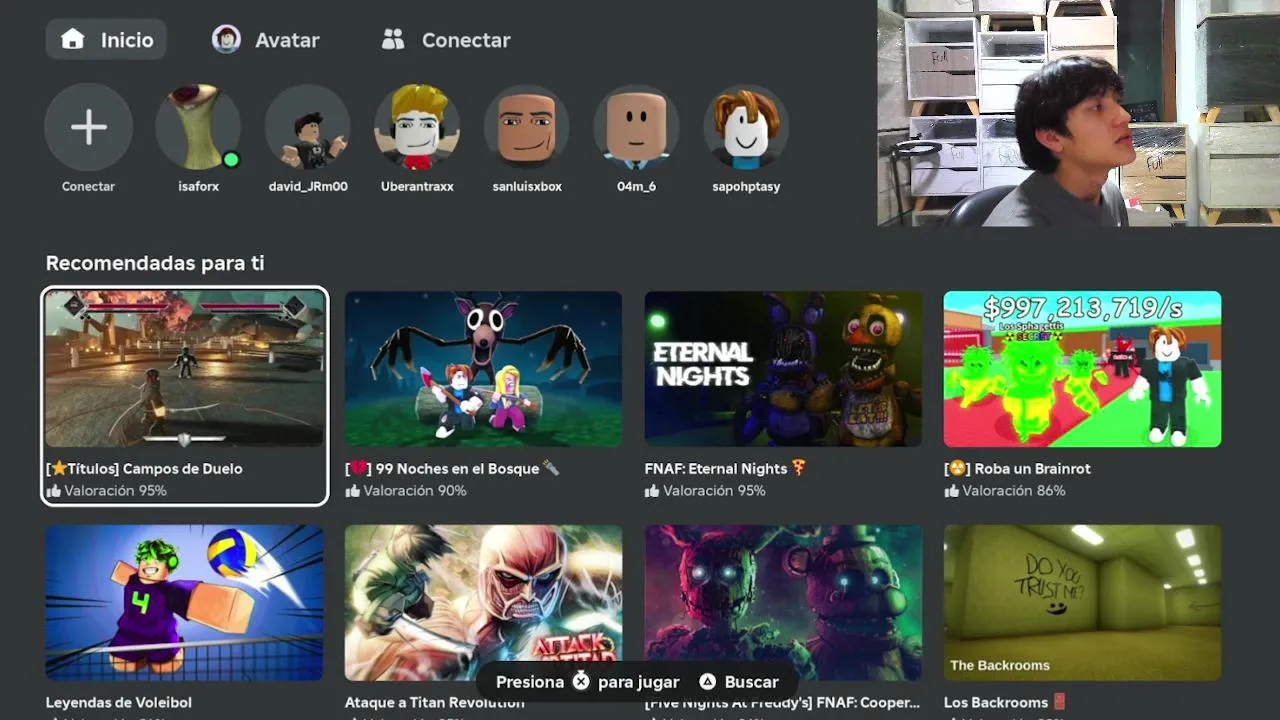1280x720 pixels.
Task: Click the thumbs-up icon on Roba un Brainrot
Action: tap(951, 491)
